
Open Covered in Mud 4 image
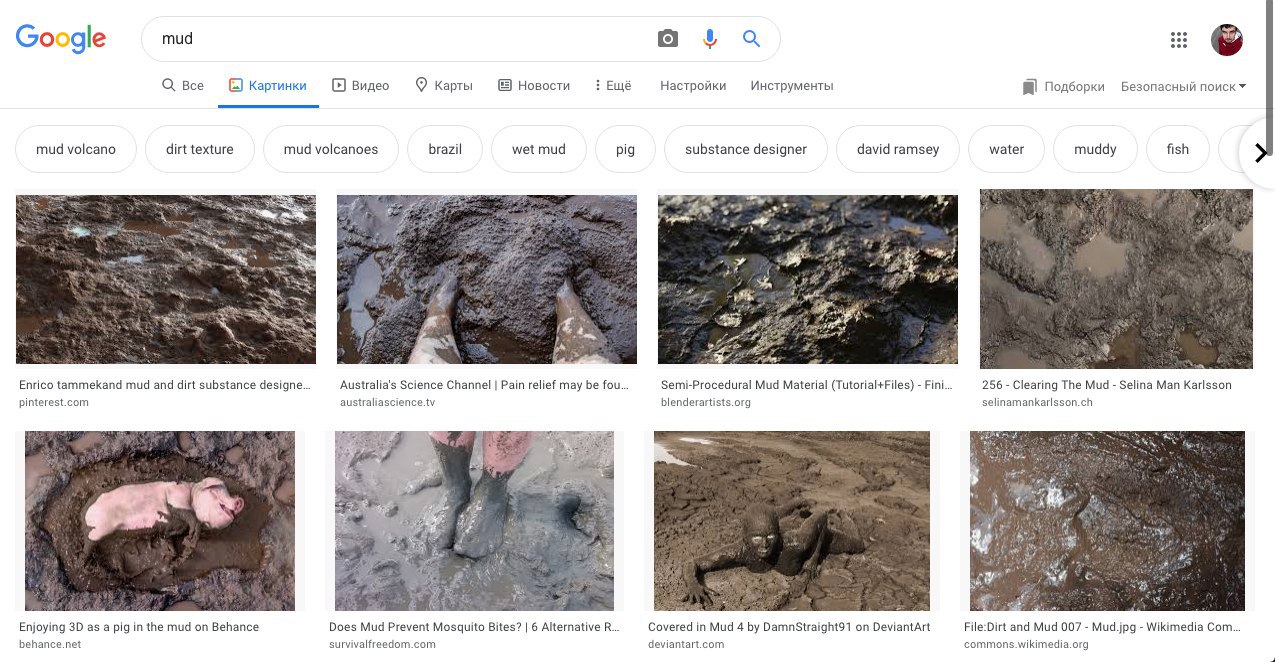tap(792, 521)
